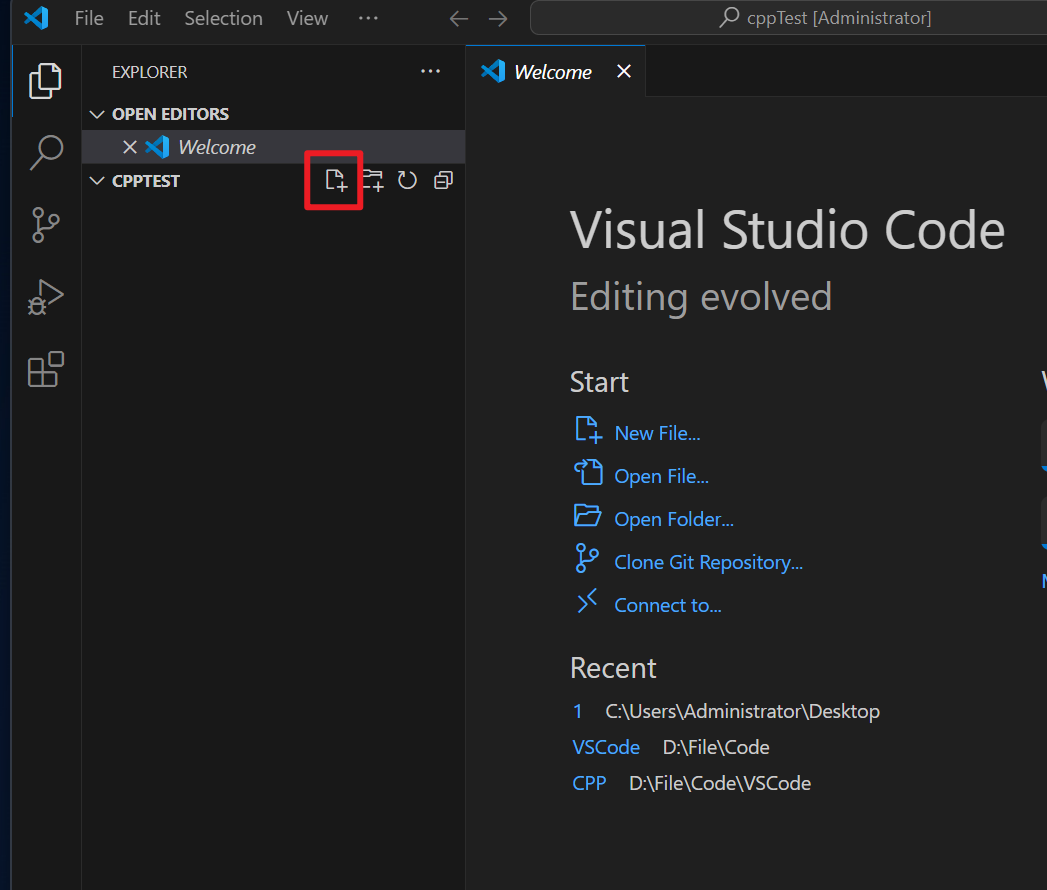The width and height of the screenshot is (1047, 890).
Task: Close the Welcome editor tab
Action: point(624,71)
